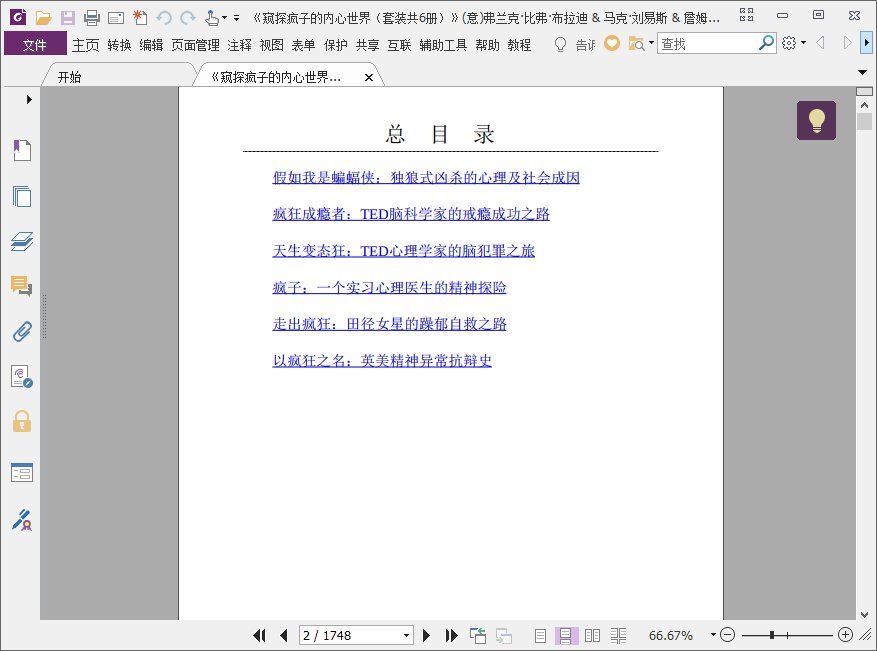Close the 窥探疯子的内心世界 document tab
This screenshot has width=877, height=651.
pyautogui.click(x=369, y=78)
